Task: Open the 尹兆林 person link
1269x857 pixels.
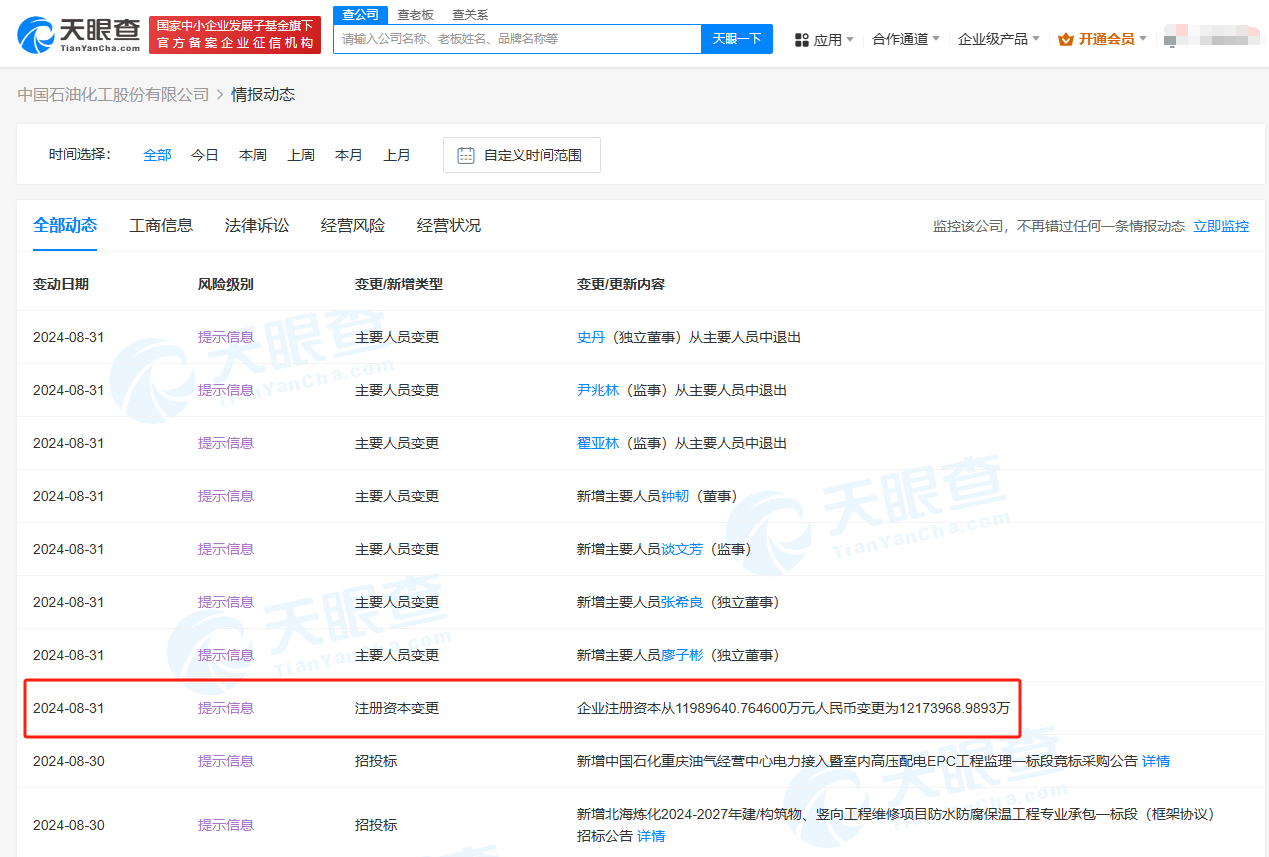Action: [598, 390]
